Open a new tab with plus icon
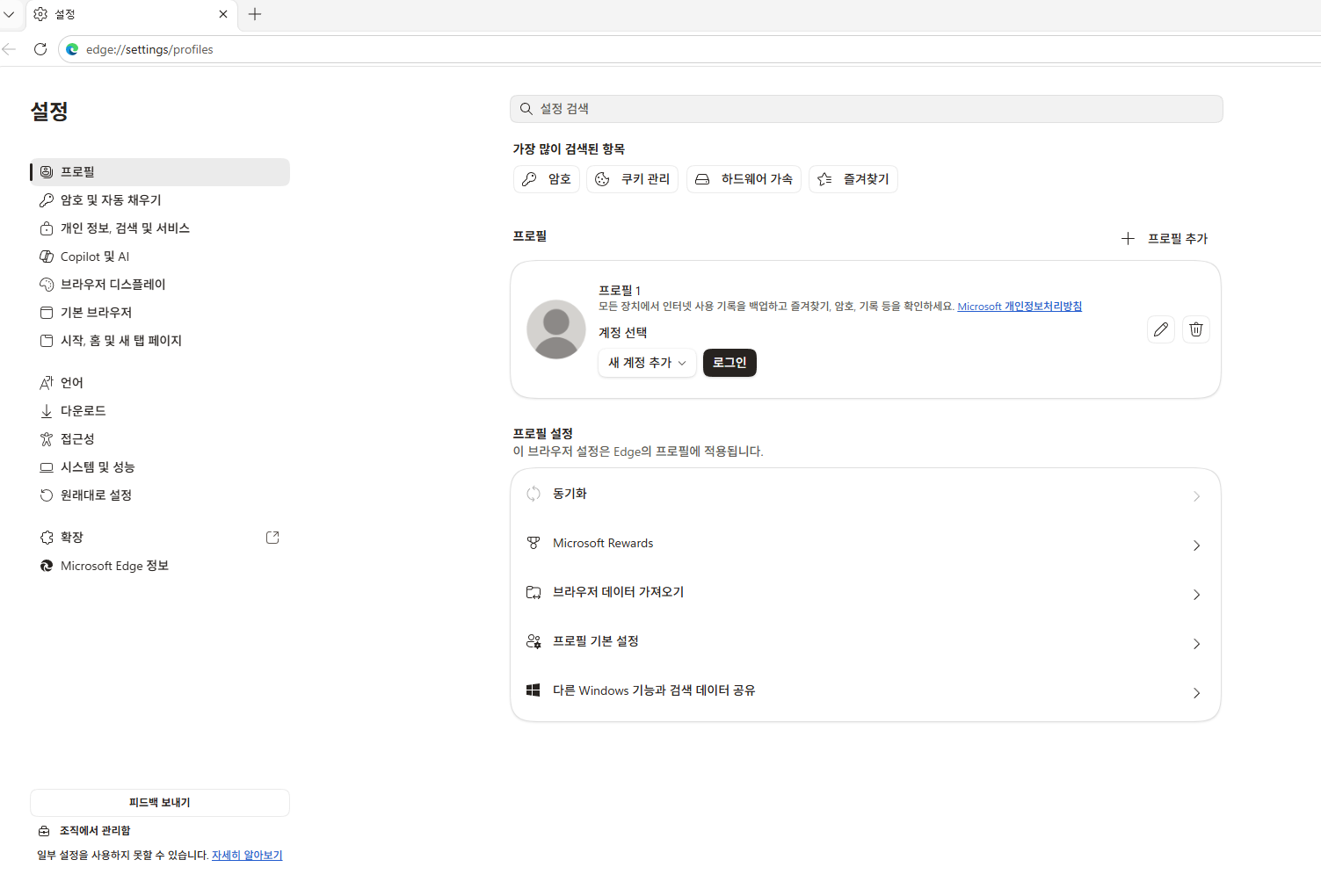Image resolution: width=1321 pixels, height=896 pixels. pyautogui.click(x=255, y=14)
